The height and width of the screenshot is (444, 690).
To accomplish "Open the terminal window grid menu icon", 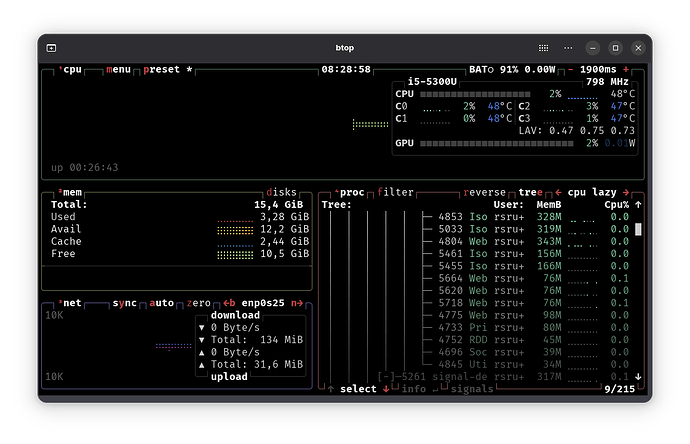I will point(544,47).
